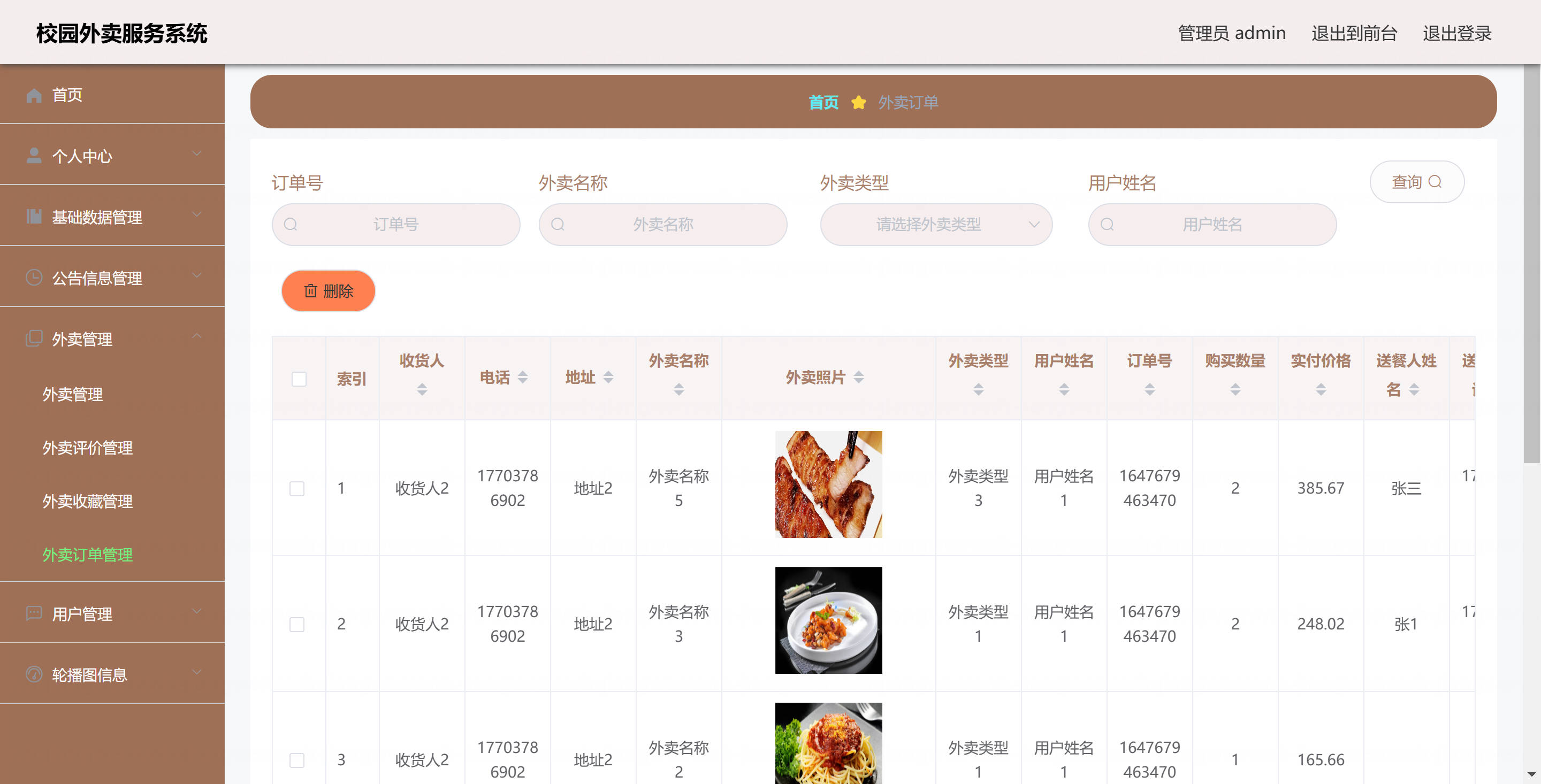The width and height of the screenshot is (1541, 784).
Task: Sort by 外卖名称 column sort arrows
Action: point(678,389)
